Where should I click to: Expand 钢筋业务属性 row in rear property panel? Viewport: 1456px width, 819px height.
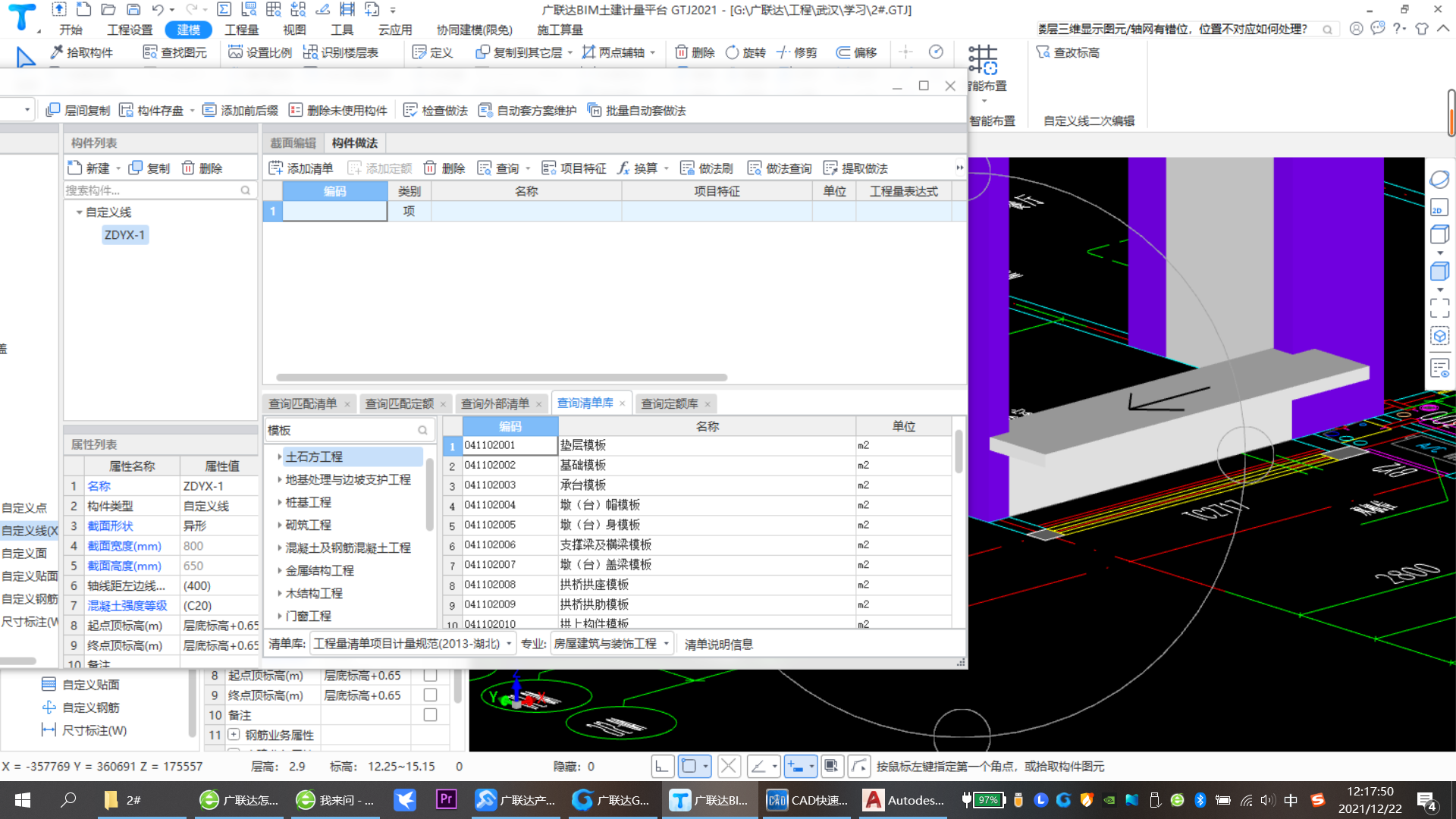(x=234, y=735)
